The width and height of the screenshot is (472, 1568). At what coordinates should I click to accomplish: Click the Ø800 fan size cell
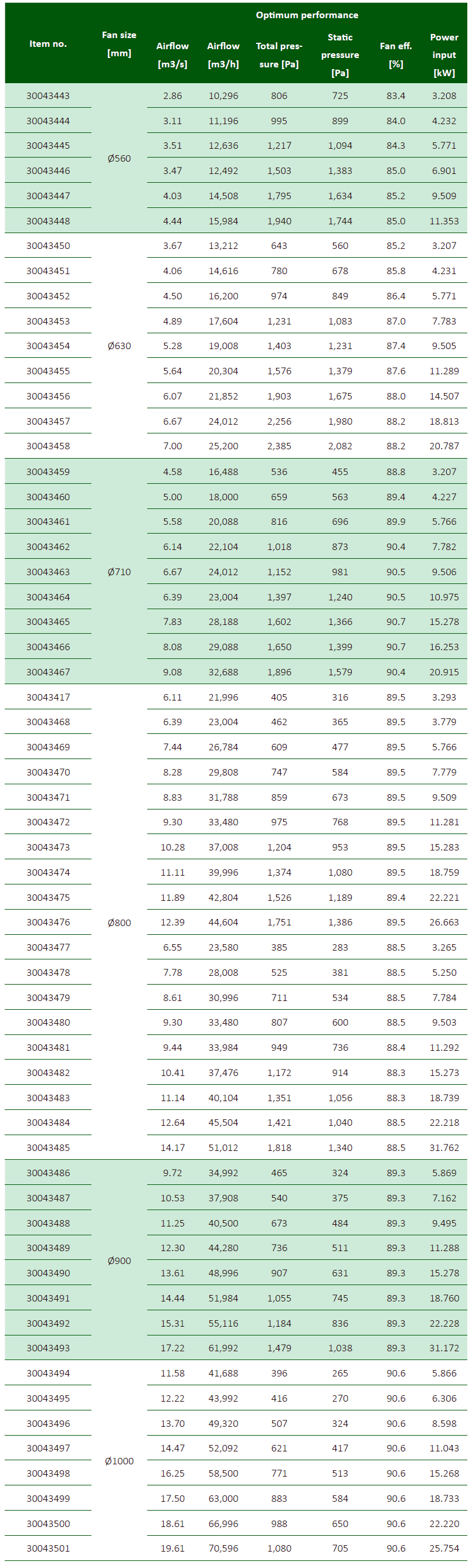119,922
